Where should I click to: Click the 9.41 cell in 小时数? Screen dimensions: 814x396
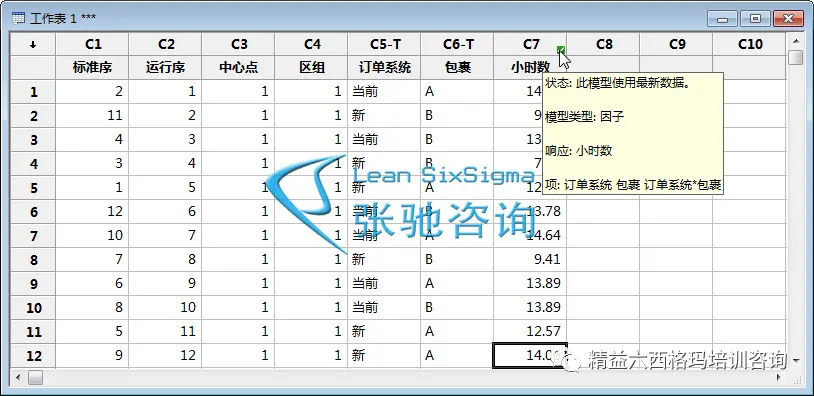531,260
